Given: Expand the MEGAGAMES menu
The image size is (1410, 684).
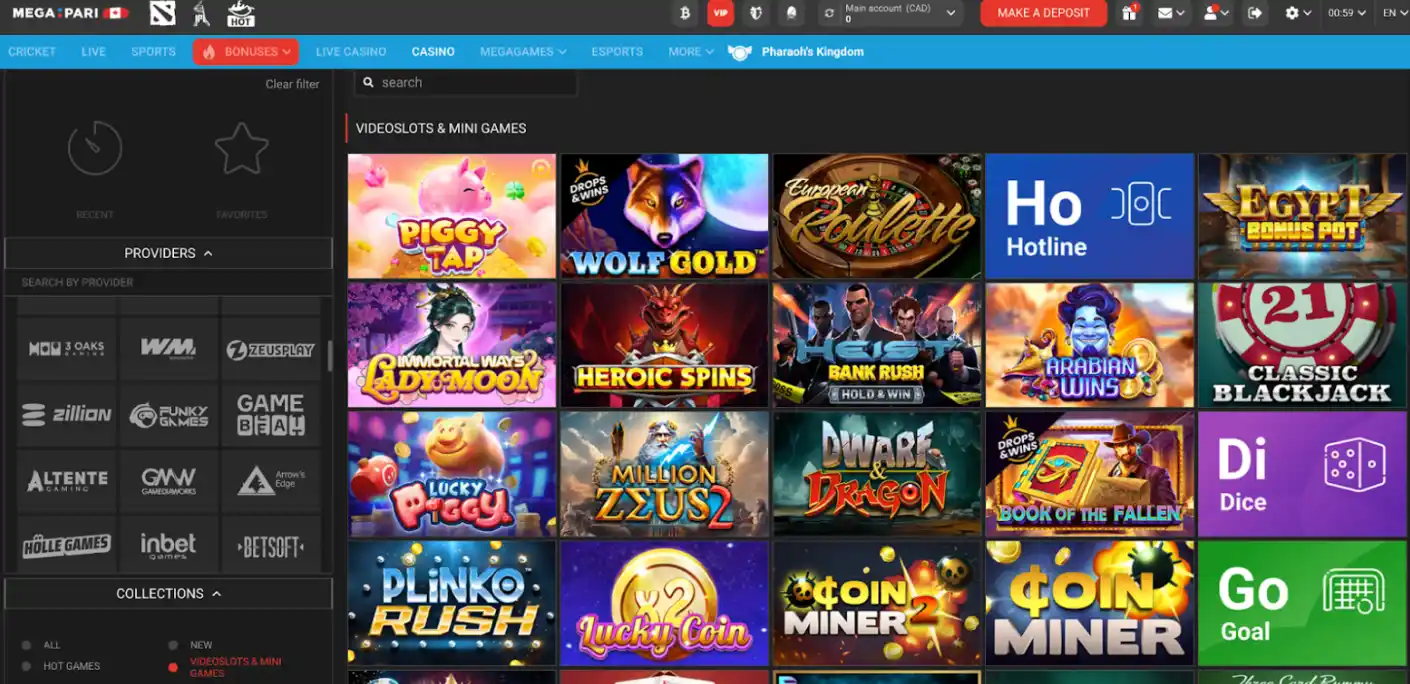Looking at the screenshot, I should click(x=523, y=52).
